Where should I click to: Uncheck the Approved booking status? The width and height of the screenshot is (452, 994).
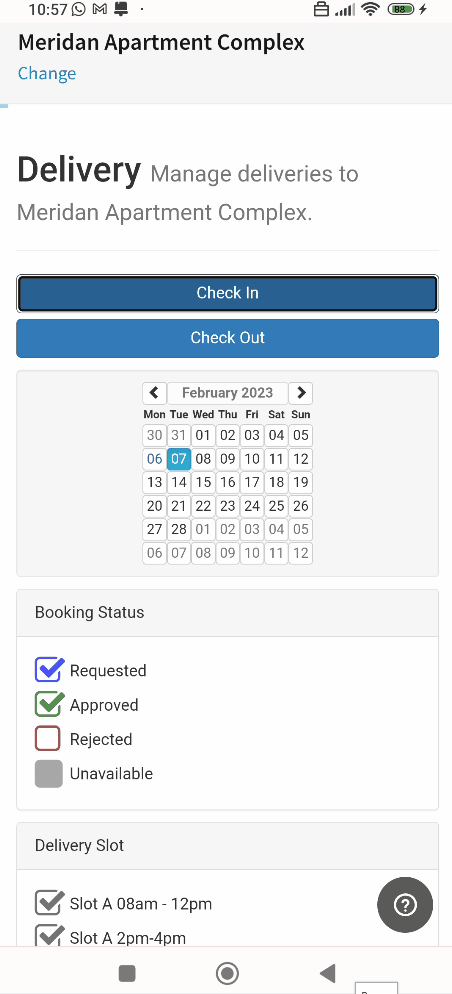[49, 704]
